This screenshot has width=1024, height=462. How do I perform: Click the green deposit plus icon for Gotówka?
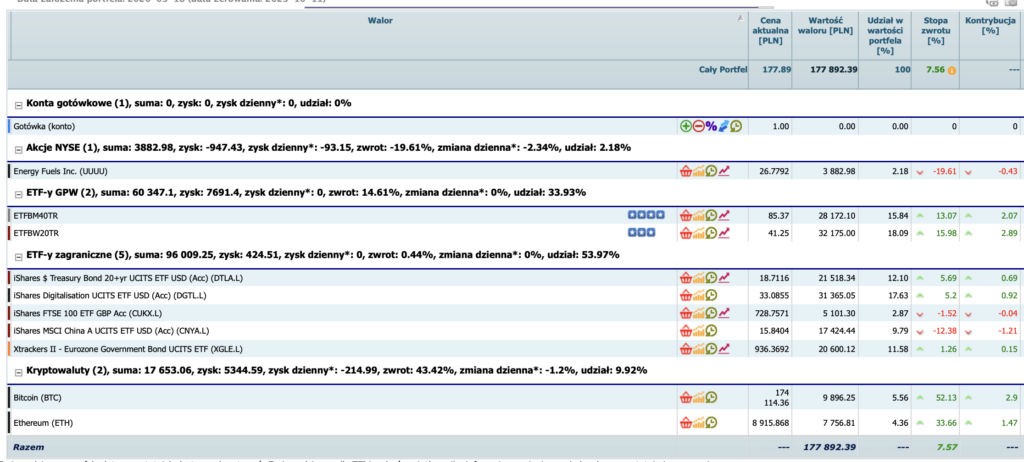(x=685, y=126)
